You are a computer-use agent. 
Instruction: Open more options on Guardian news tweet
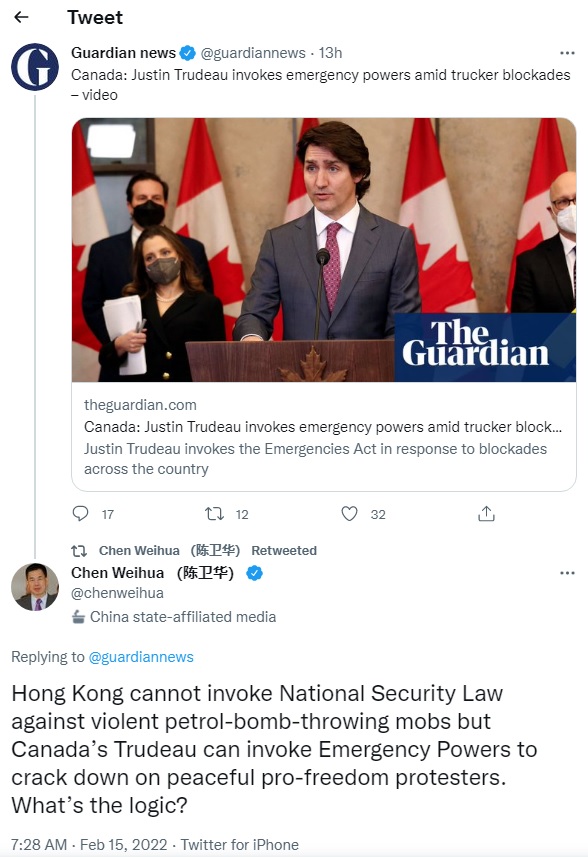567,53
